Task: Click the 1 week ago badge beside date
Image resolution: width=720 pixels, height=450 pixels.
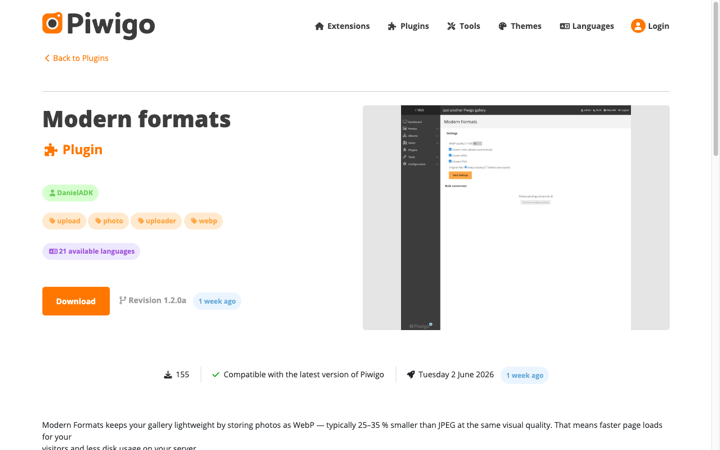Action: 524,375
